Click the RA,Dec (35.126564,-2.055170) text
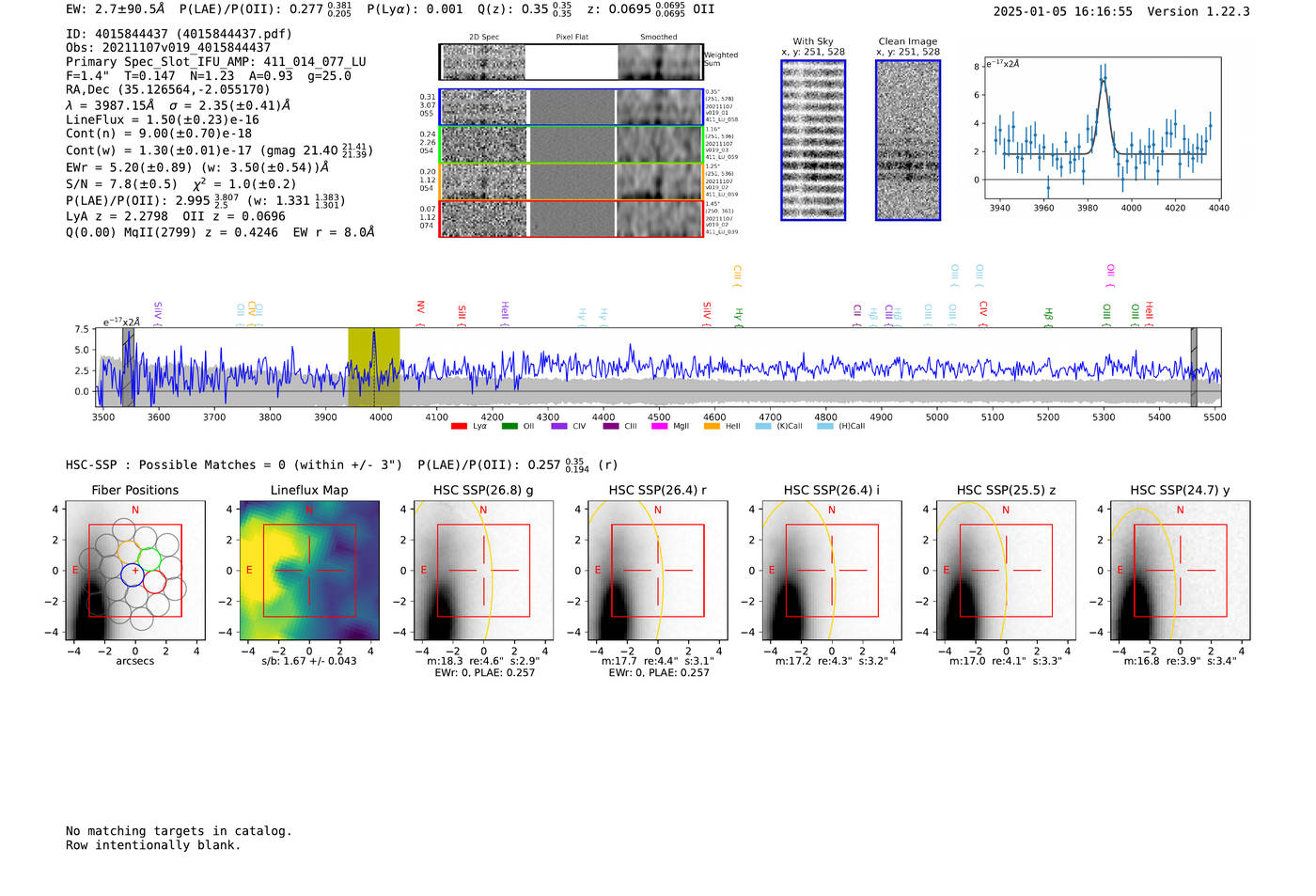 tap(168, 90)
